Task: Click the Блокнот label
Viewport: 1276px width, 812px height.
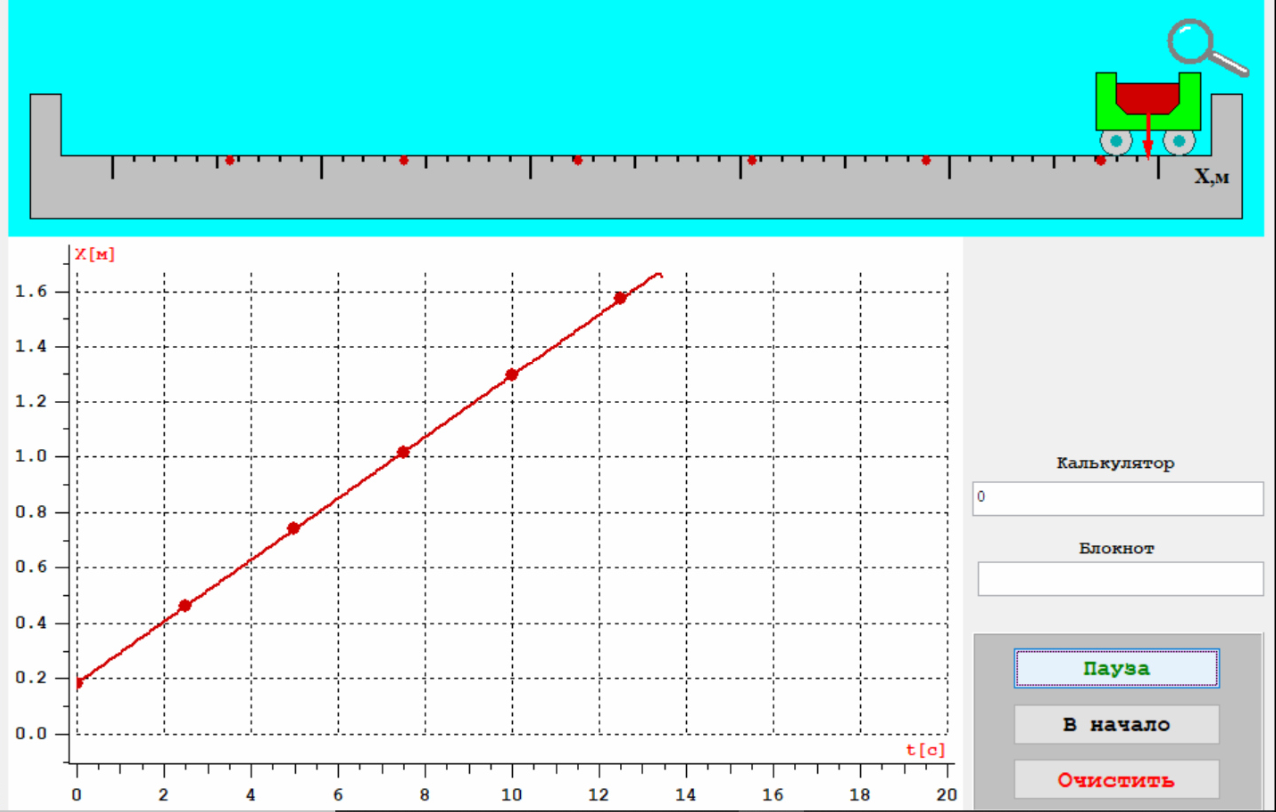Action: pyautogui.click(x=1117, y=548)
